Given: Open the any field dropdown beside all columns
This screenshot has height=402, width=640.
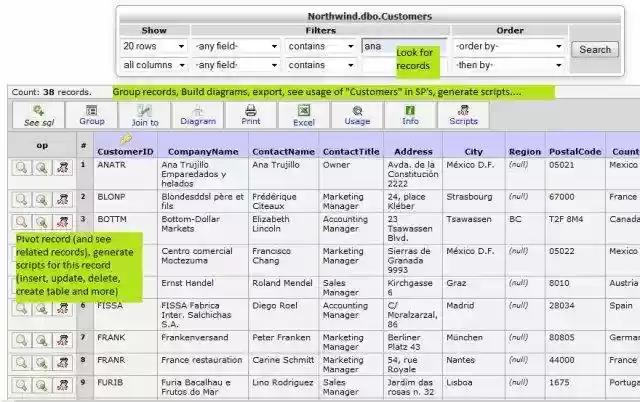Looking at the screenshot, I should 236,65.
